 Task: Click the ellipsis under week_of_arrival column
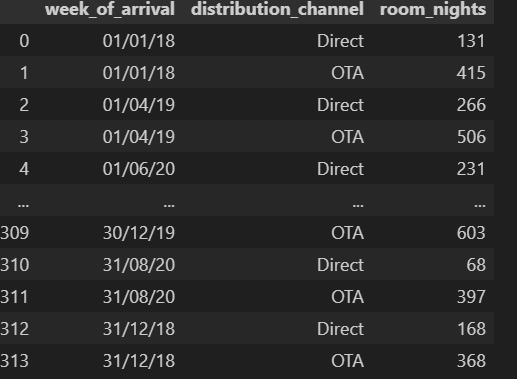(x=169, y=205)
